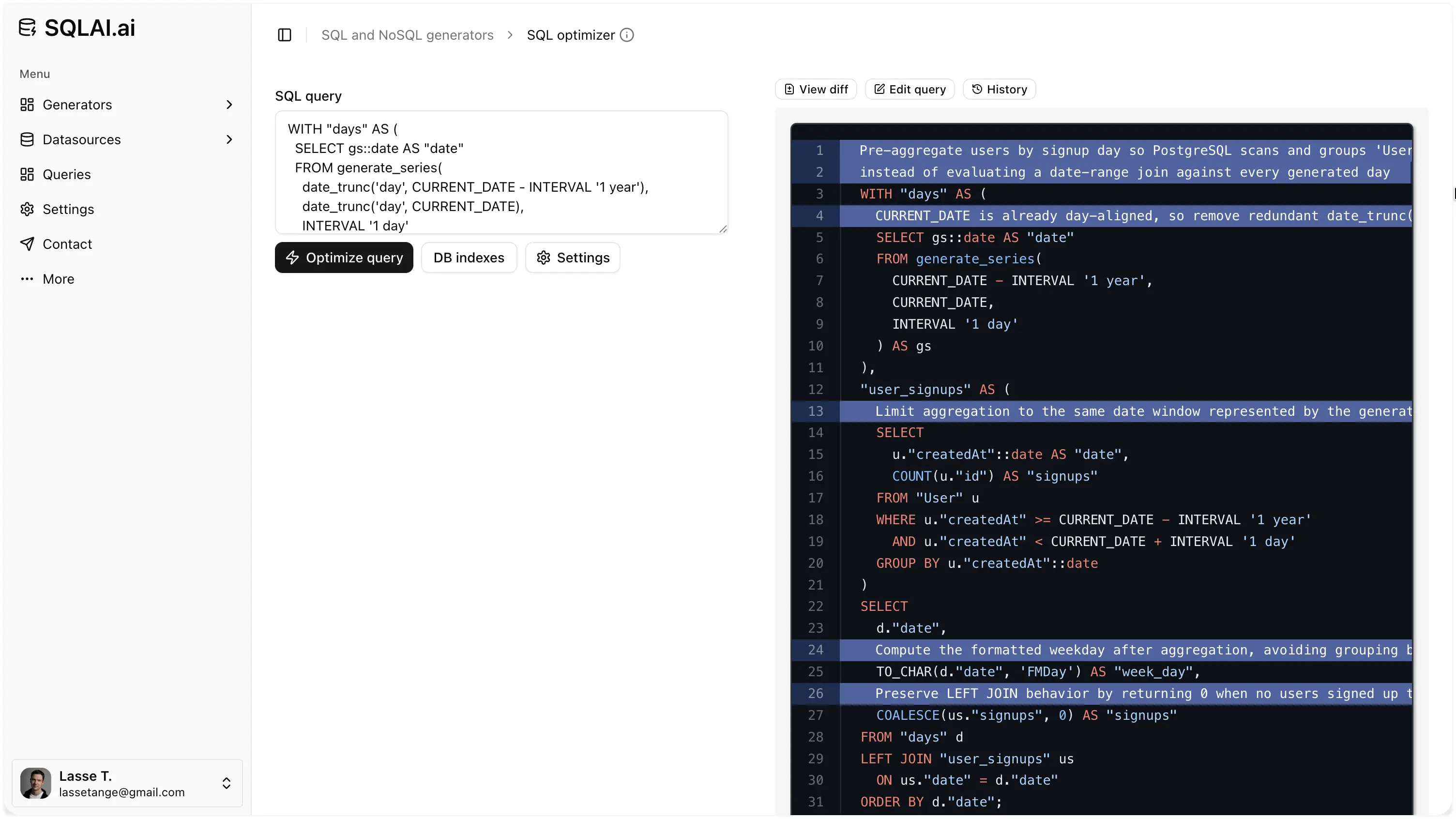Click the SQLAI.ai logo icon

click(x=27, y=27)
